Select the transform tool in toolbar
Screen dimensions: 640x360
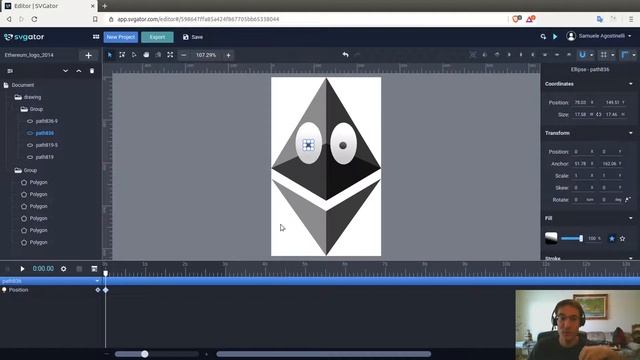tap(122, 55)
